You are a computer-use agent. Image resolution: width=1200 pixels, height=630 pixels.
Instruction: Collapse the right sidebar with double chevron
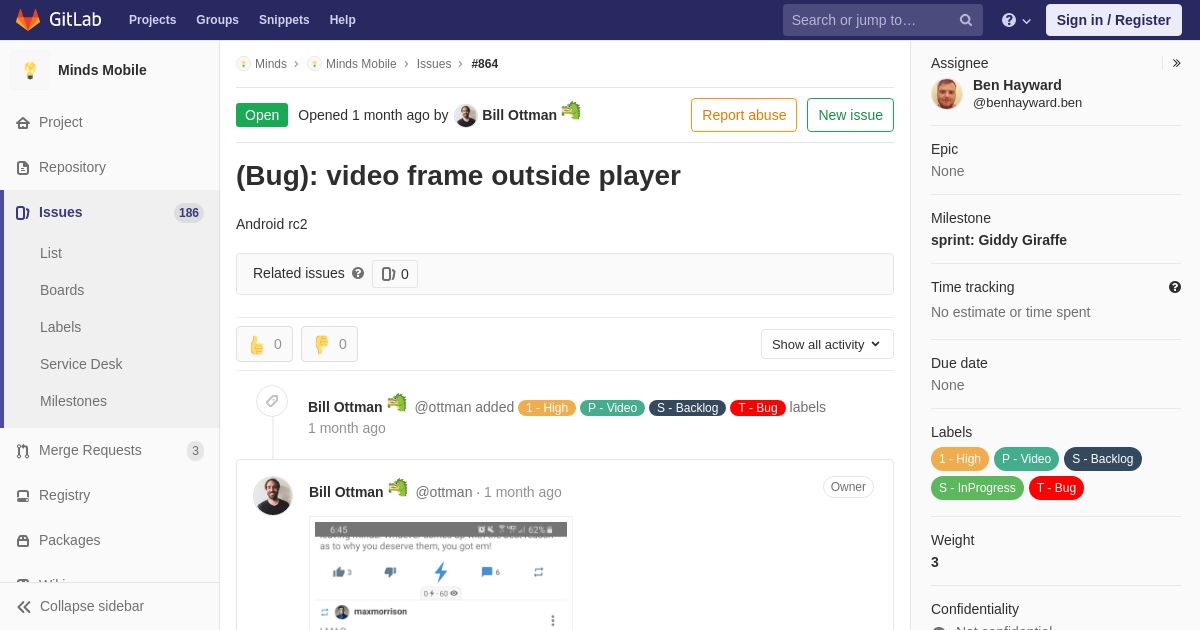[x=1176, y=63]
